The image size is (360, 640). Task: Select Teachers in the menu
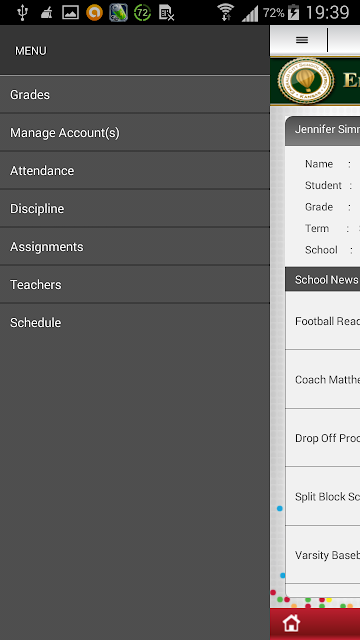(x=135, y=284)
